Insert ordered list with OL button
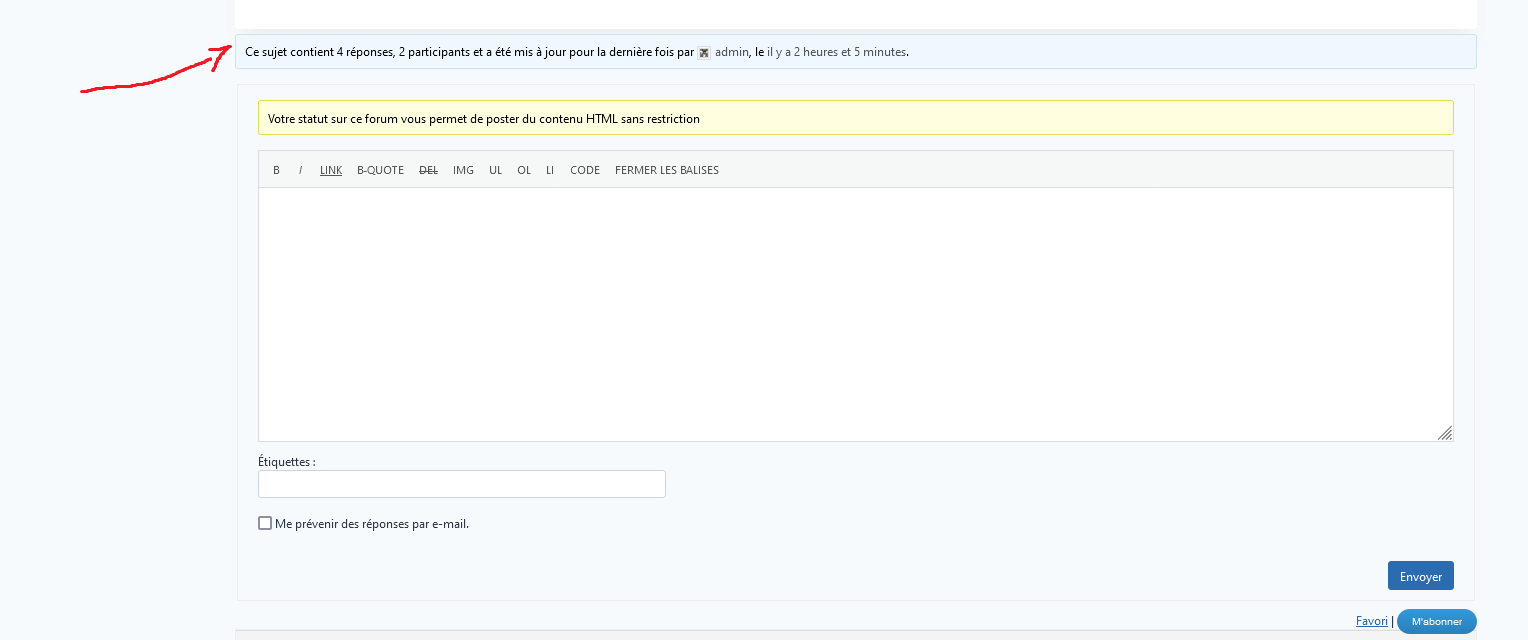The height and width of the screenshot is (640, 1528). coord(524,170)
